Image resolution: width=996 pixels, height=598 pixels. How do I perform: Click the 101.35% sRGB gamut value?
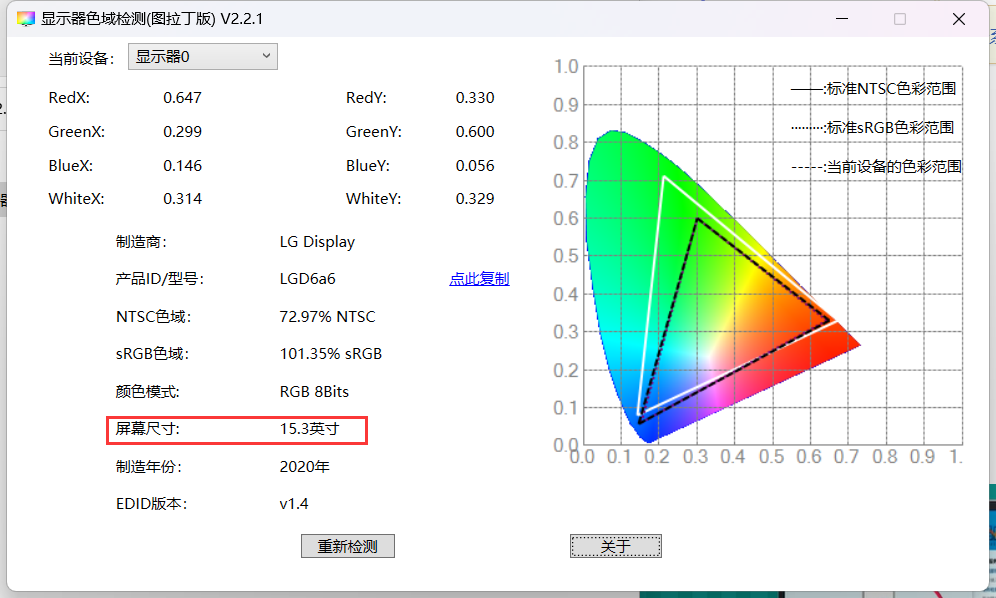coord(330,354)
